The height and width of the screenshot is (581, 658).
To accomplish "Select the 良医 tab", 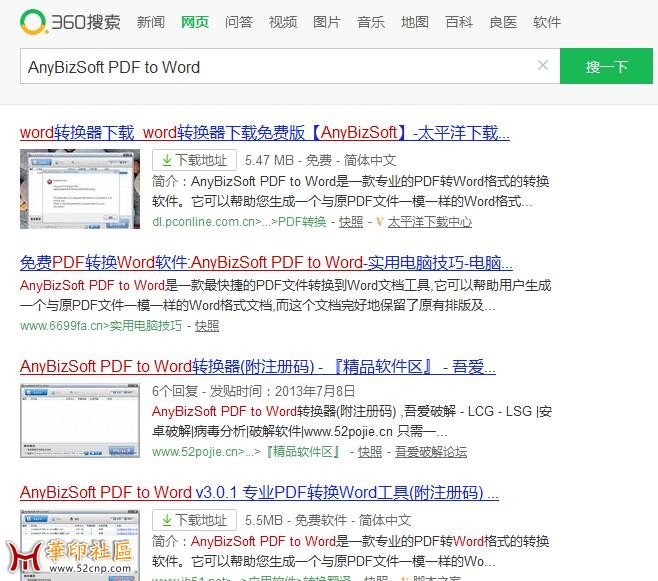I will [503, 22].
